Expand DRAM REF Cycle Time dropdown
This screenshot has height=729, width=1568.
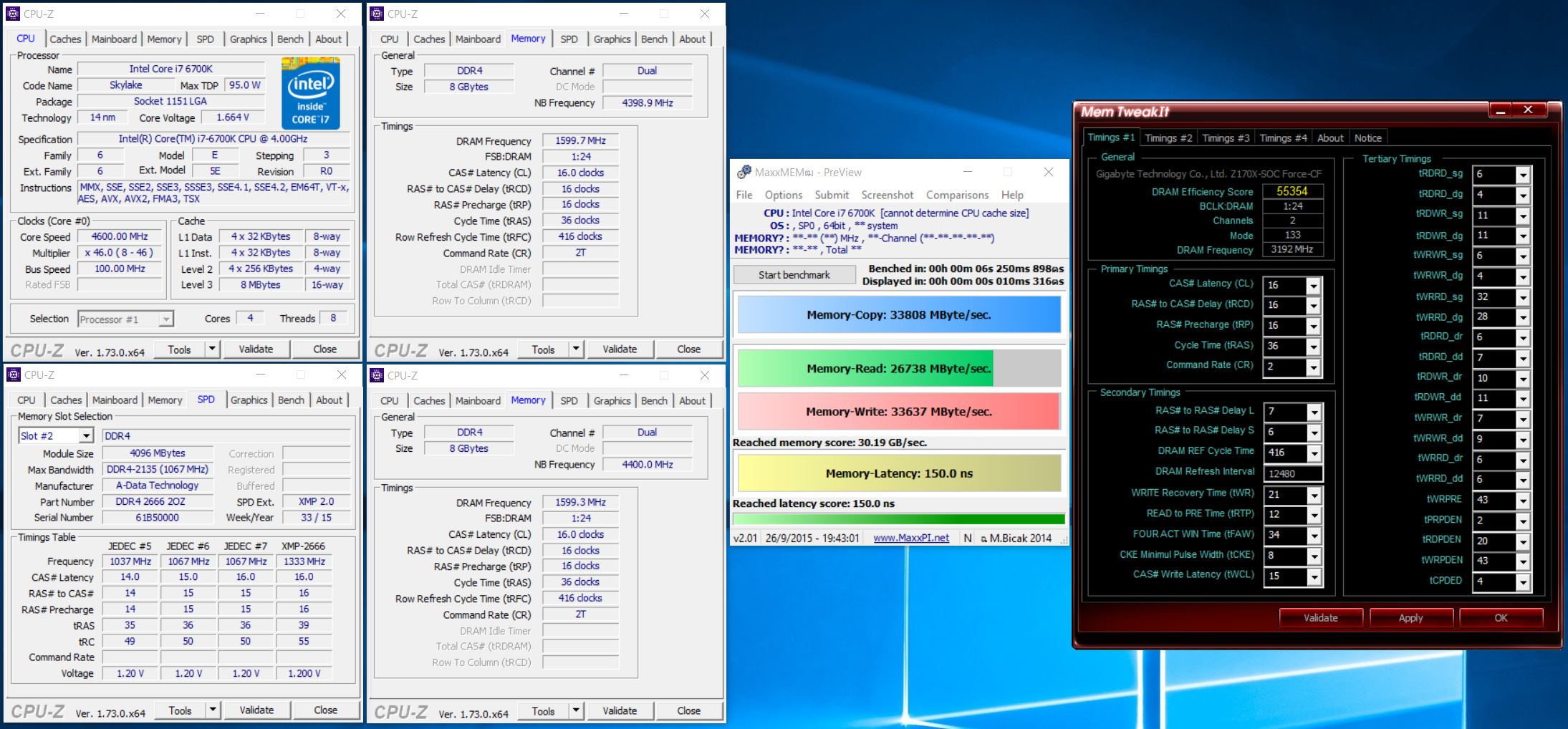[x=1313, y=453]
